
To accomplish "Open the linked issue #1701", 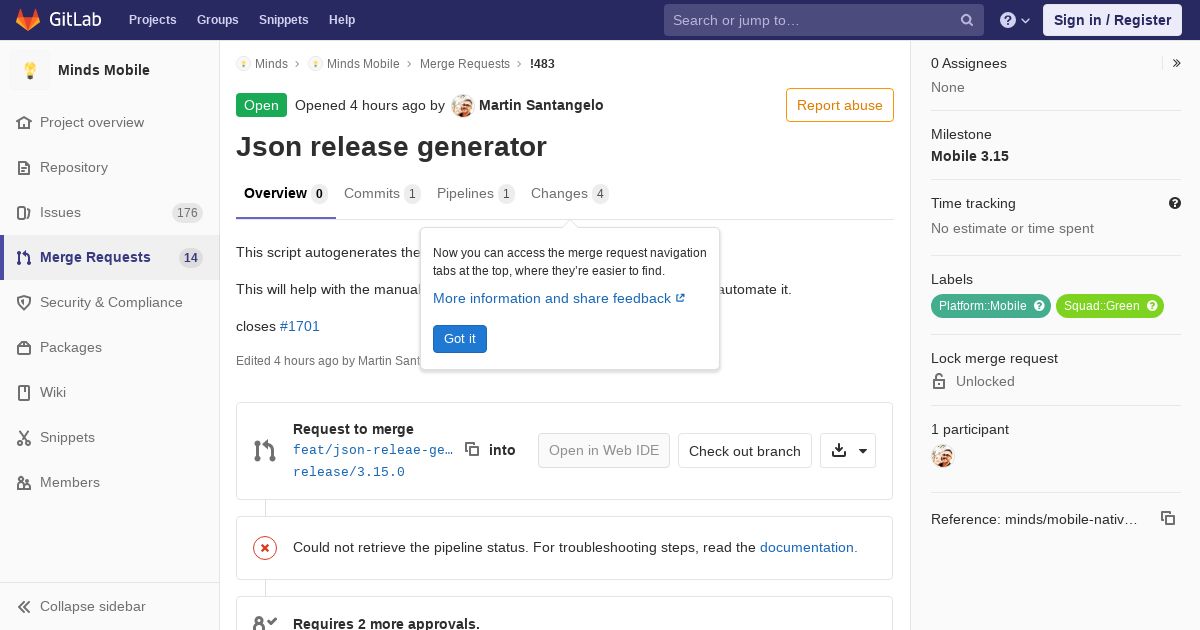I will [300, 326].
